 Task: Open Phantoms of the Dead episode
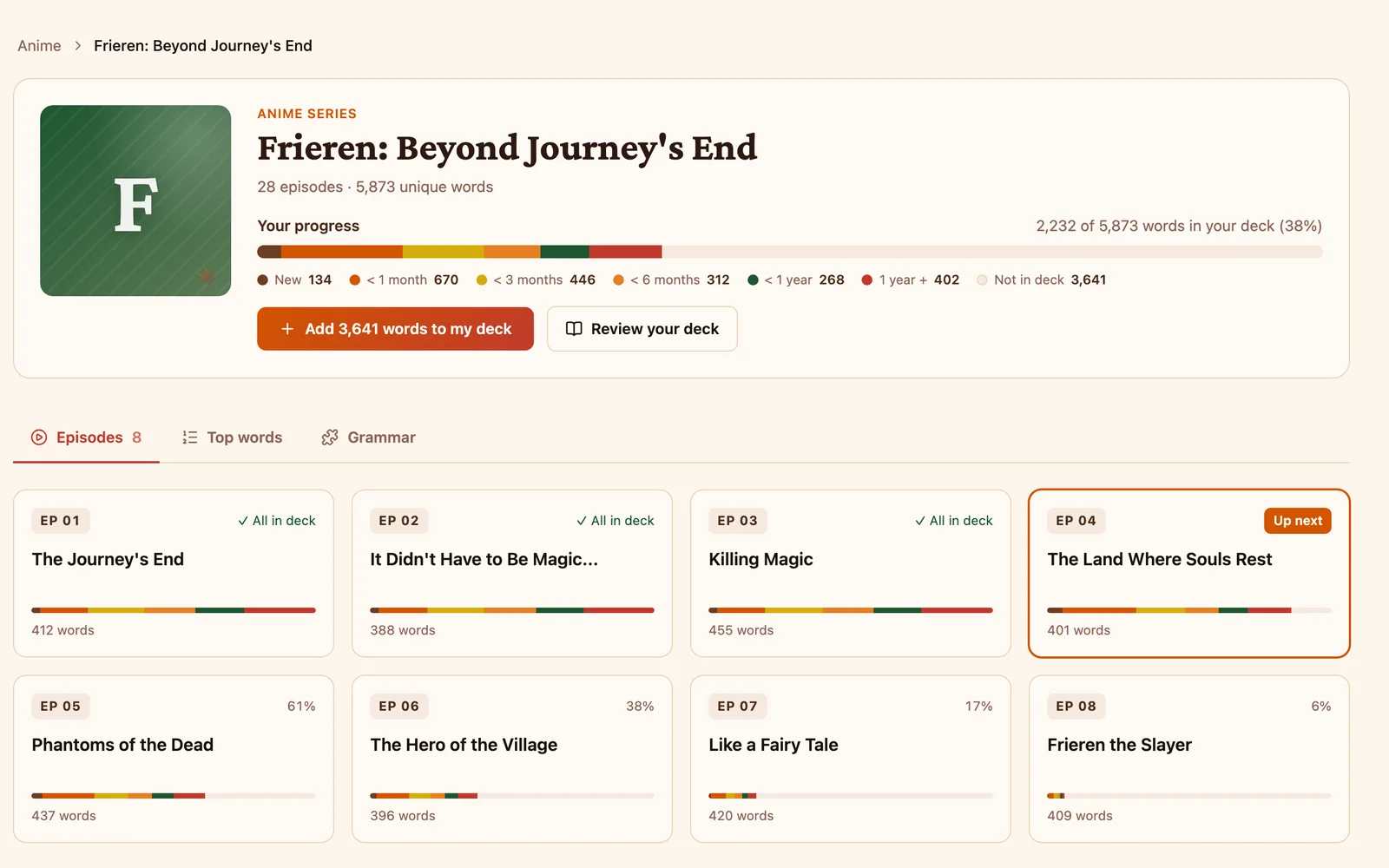[x=174, y=759]
